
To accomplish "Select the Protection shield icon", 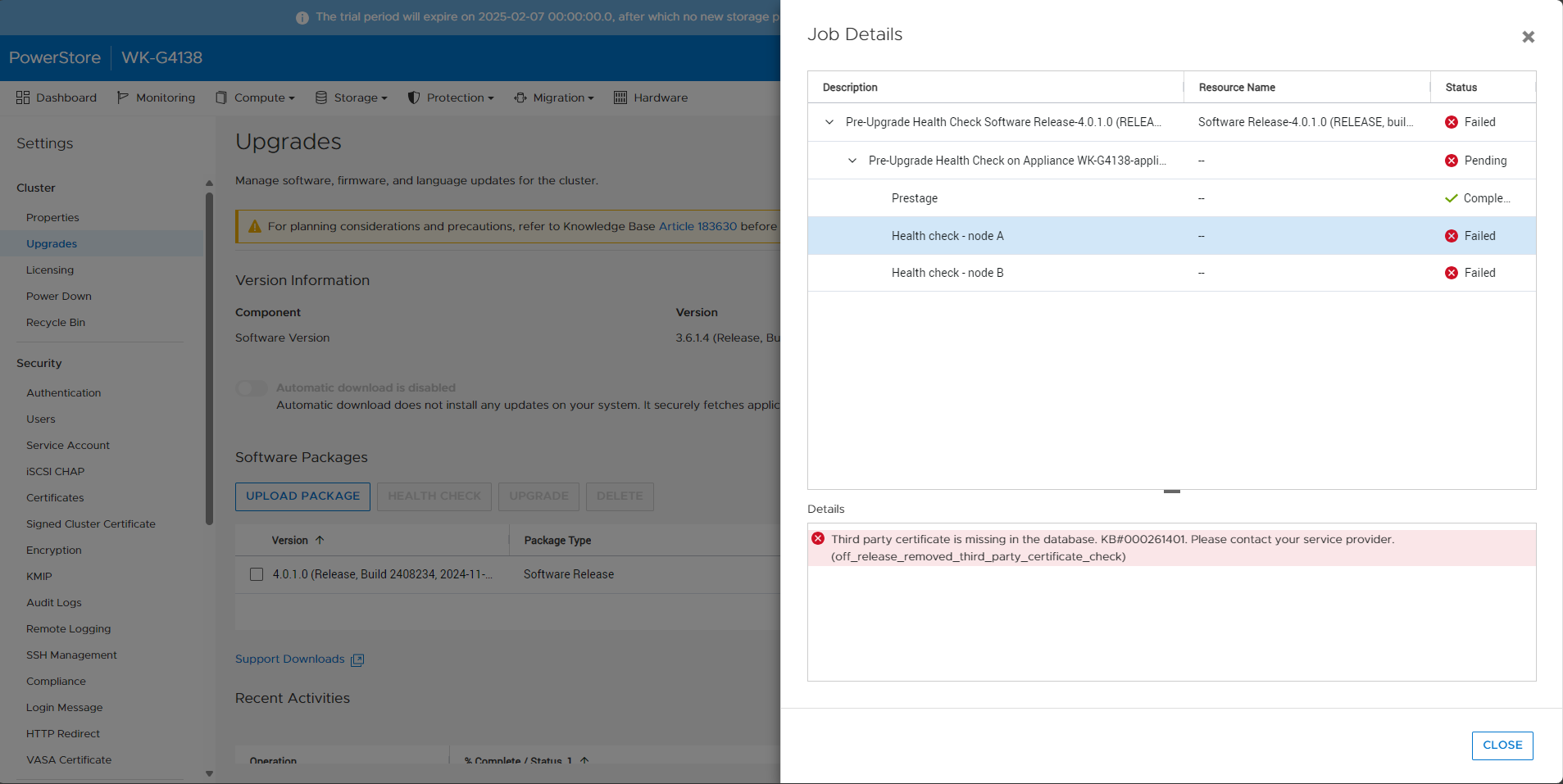I will coord(413,97).
